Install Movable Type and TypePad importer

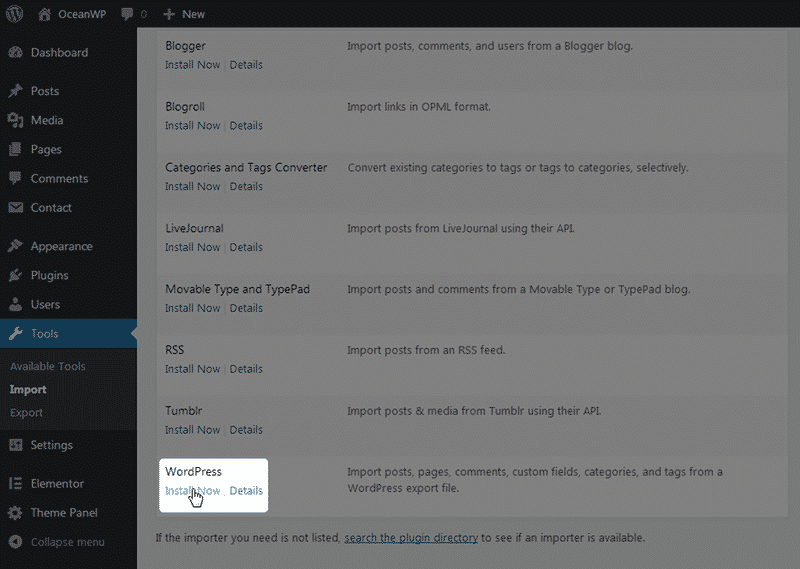[x=192, y=308]
